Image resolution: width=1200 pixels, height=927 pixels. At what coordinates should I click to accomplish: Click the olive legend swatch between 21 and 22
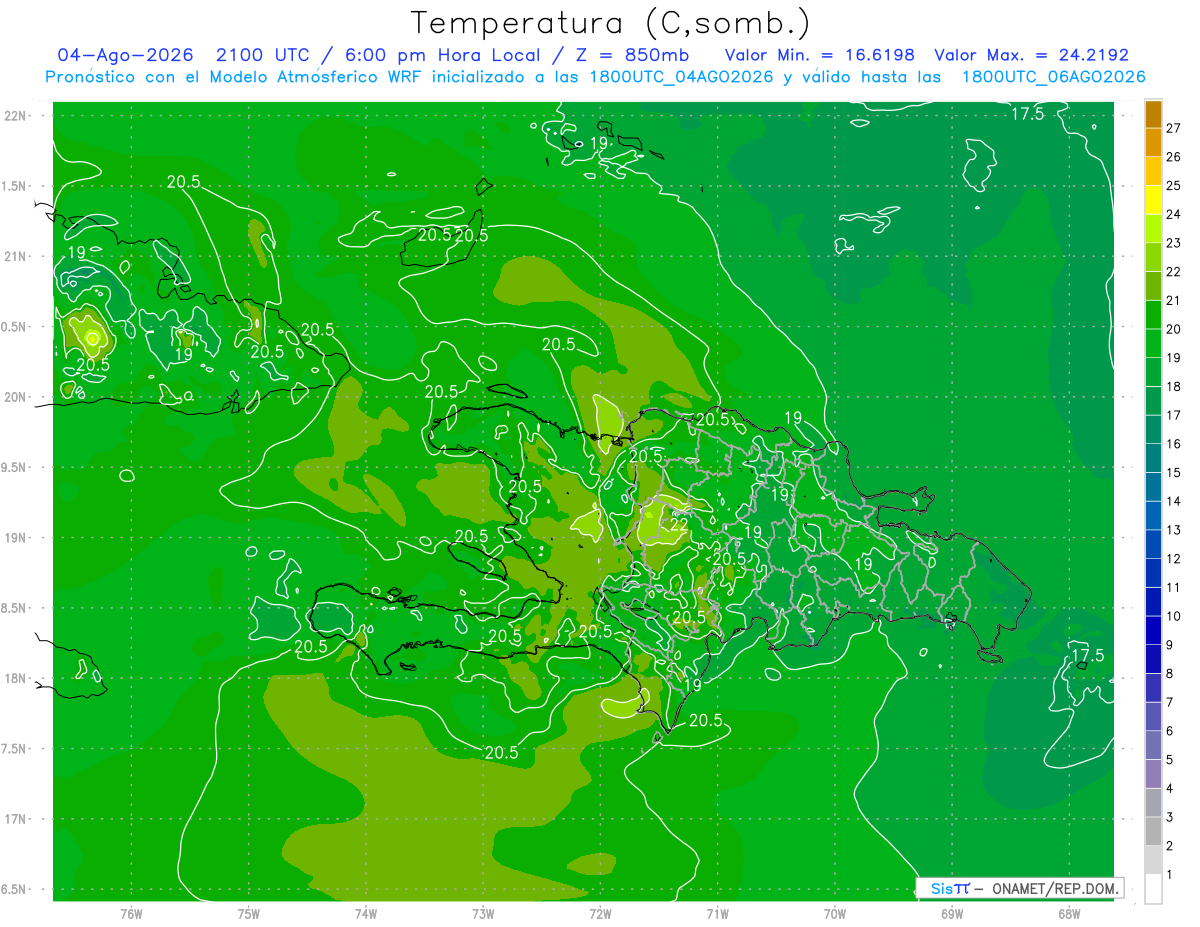pyautogui.click(x=1154, y=286)
